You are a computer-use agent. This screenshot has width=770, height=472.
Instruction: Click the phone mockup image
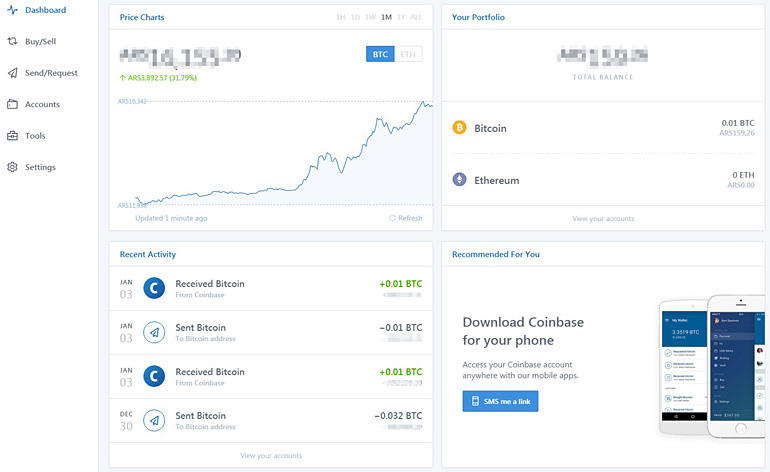coord(714,366)
